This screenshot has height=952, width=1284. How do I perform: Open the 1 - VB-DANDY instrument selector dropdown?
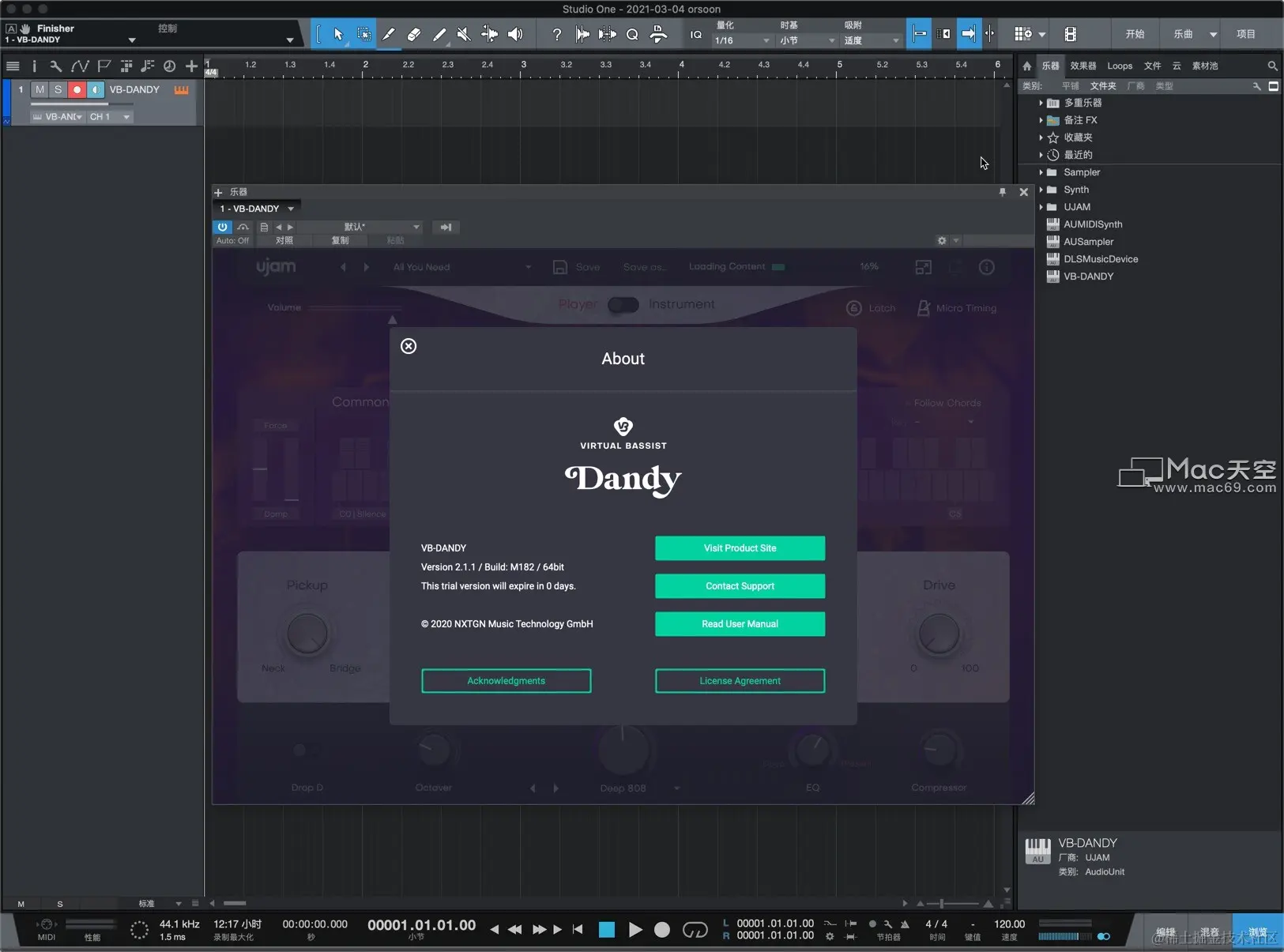click(256, 209)
